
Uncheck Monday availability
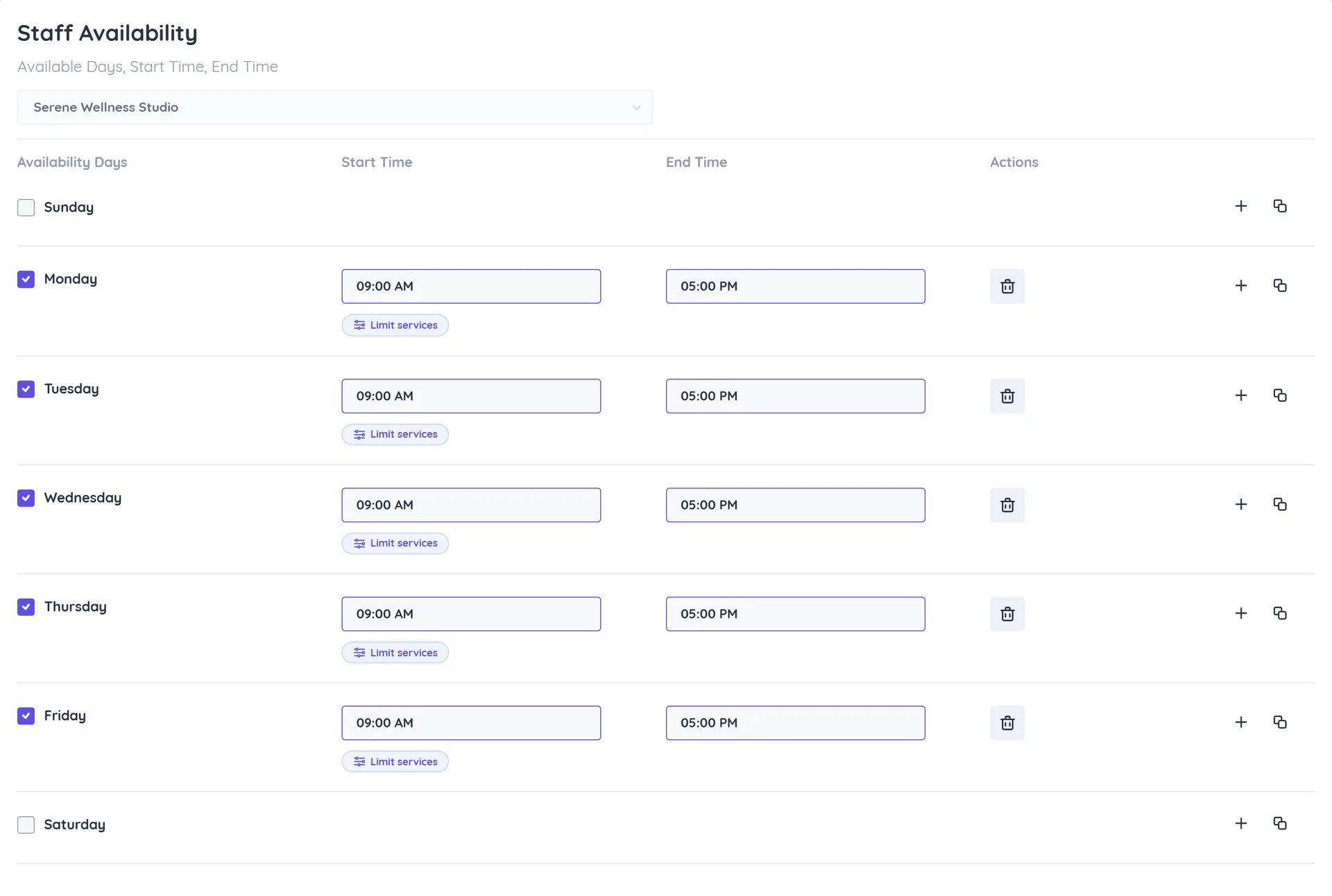click(26, 279)
